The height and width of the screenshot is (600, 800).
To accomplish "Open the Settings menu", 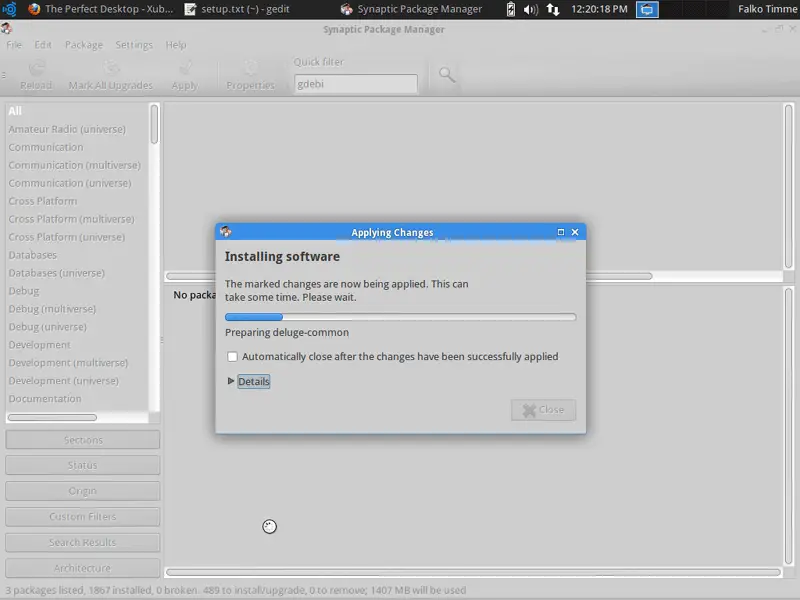I will 134,45.
